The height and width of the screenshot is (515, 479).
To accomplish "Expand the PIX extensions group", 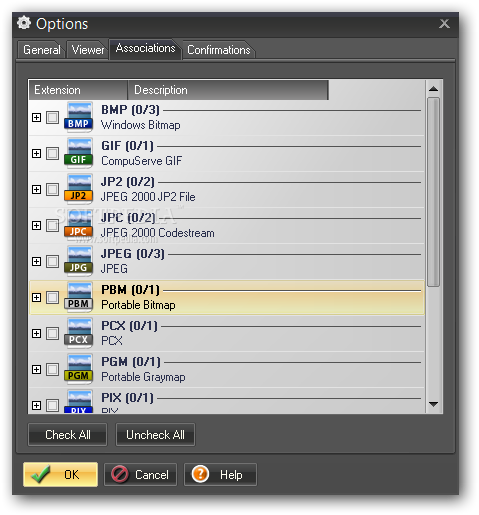I will [x=37, y=405].
